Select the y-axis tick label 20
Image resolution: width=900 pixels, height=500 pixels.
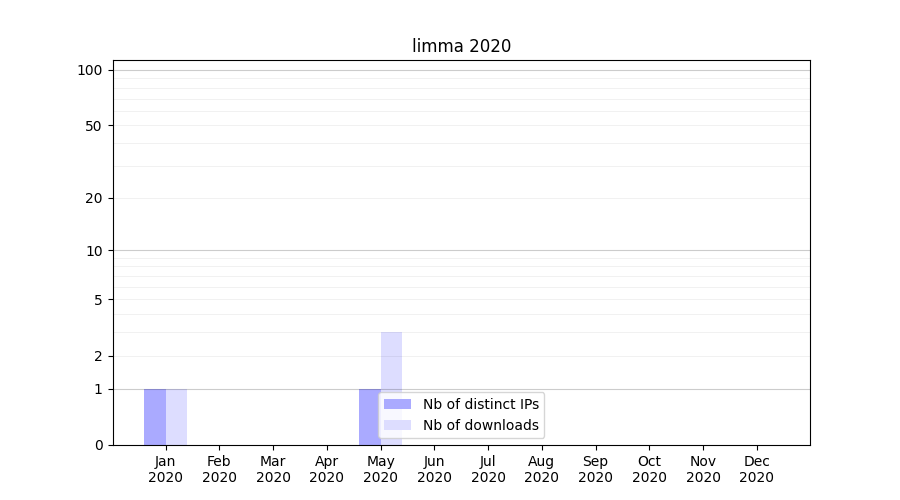[94, 198]
